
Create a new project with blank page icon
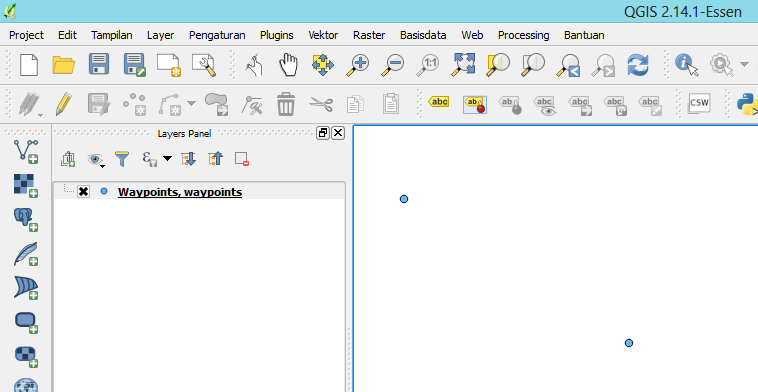[29, 65]
